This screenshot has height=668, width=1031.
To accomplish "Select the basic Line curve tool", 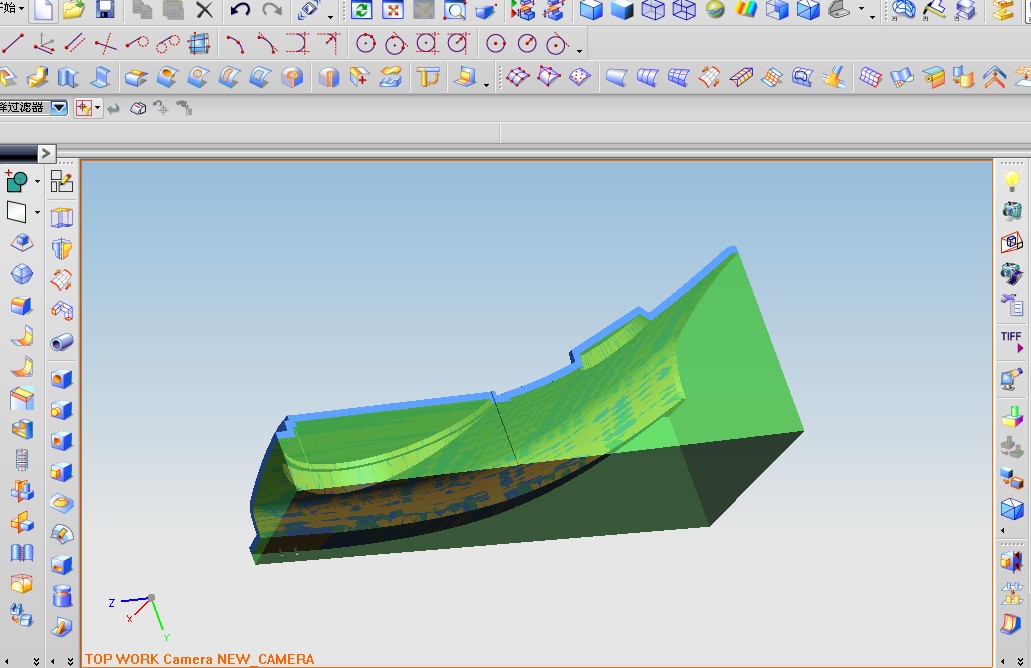I will pyautogui.click(x=13, y=44).
